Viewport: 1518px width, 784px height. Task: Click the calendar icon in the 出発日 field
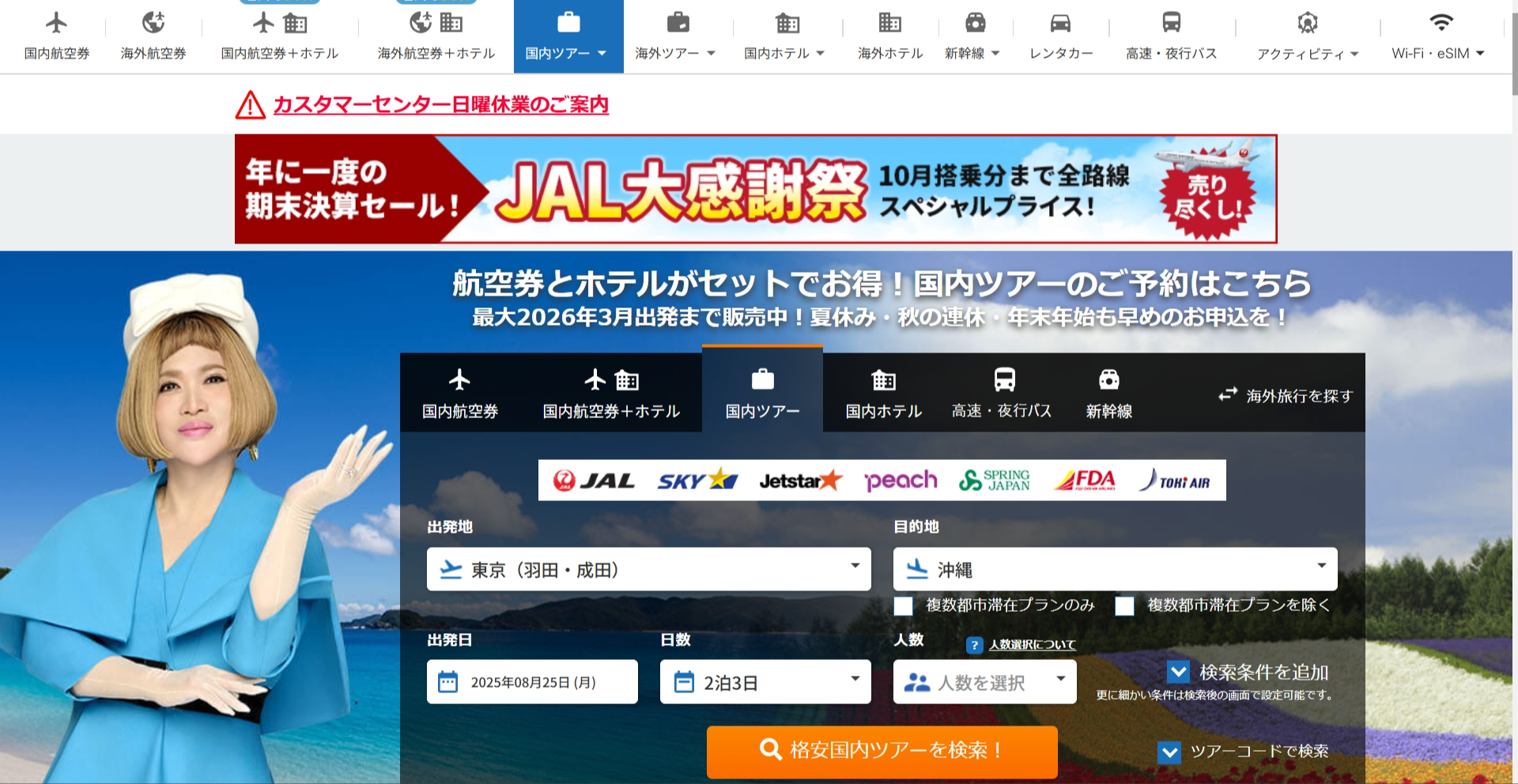tap(447, 682)
